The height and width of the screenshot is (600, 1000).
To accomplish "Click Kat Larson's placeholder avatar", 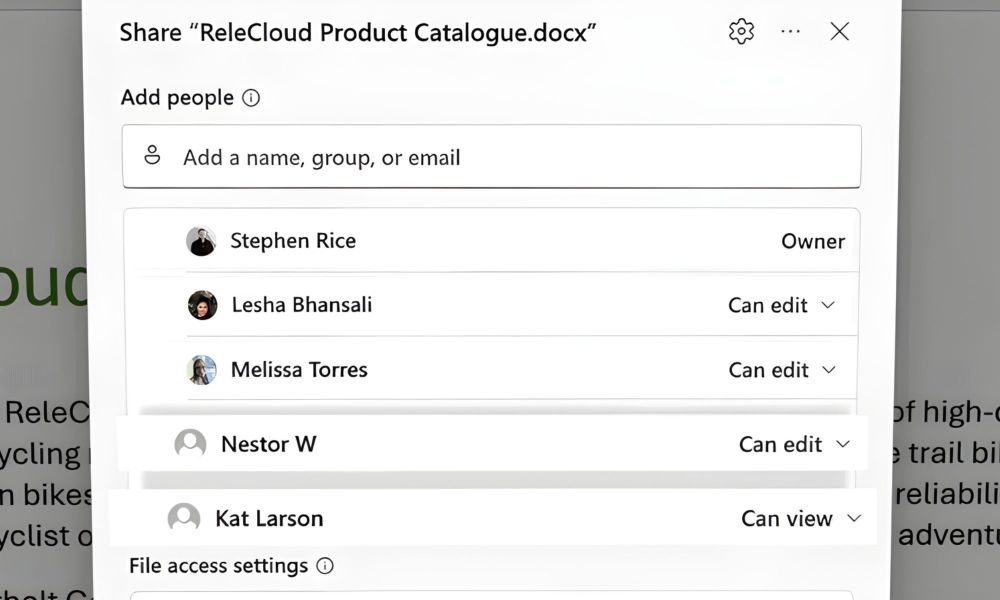I will coord(184,518).
